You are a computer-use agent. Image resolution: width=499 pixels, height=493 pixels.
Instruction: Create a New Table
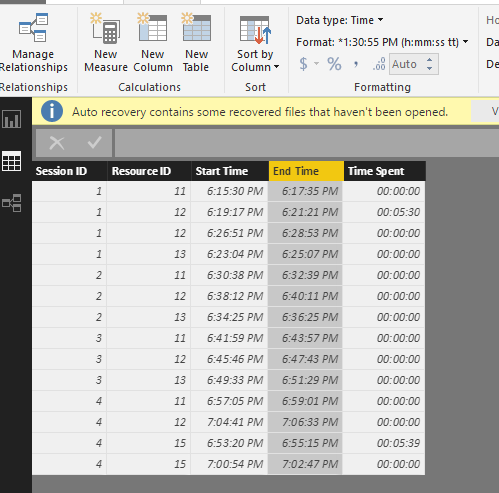click(x=196, y=43)
